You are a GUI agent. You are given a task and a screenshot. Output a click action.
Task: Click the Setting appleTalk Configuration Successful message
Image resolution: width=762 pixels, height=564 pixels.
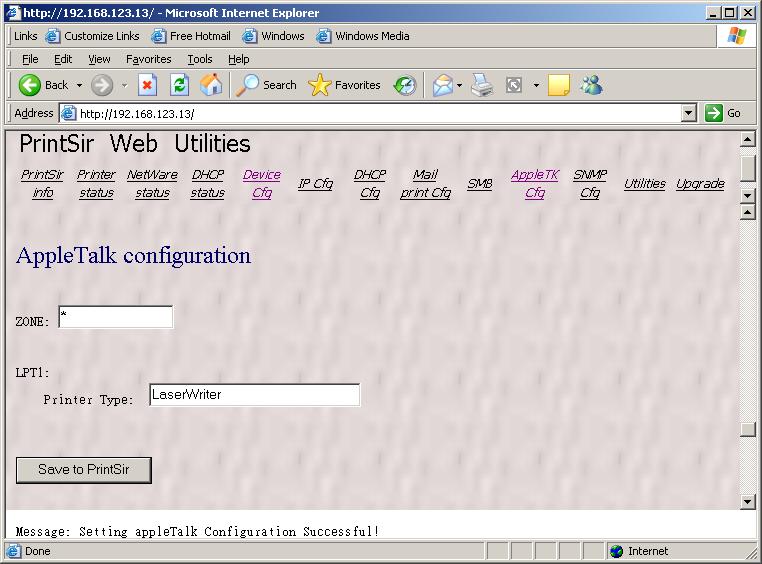[229, 531]
